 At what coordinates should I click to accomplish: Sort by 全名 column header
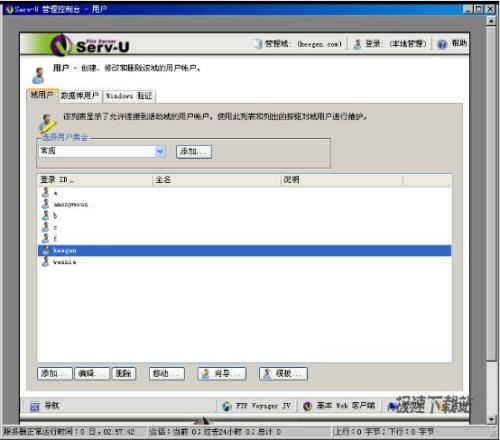[217, 180]
